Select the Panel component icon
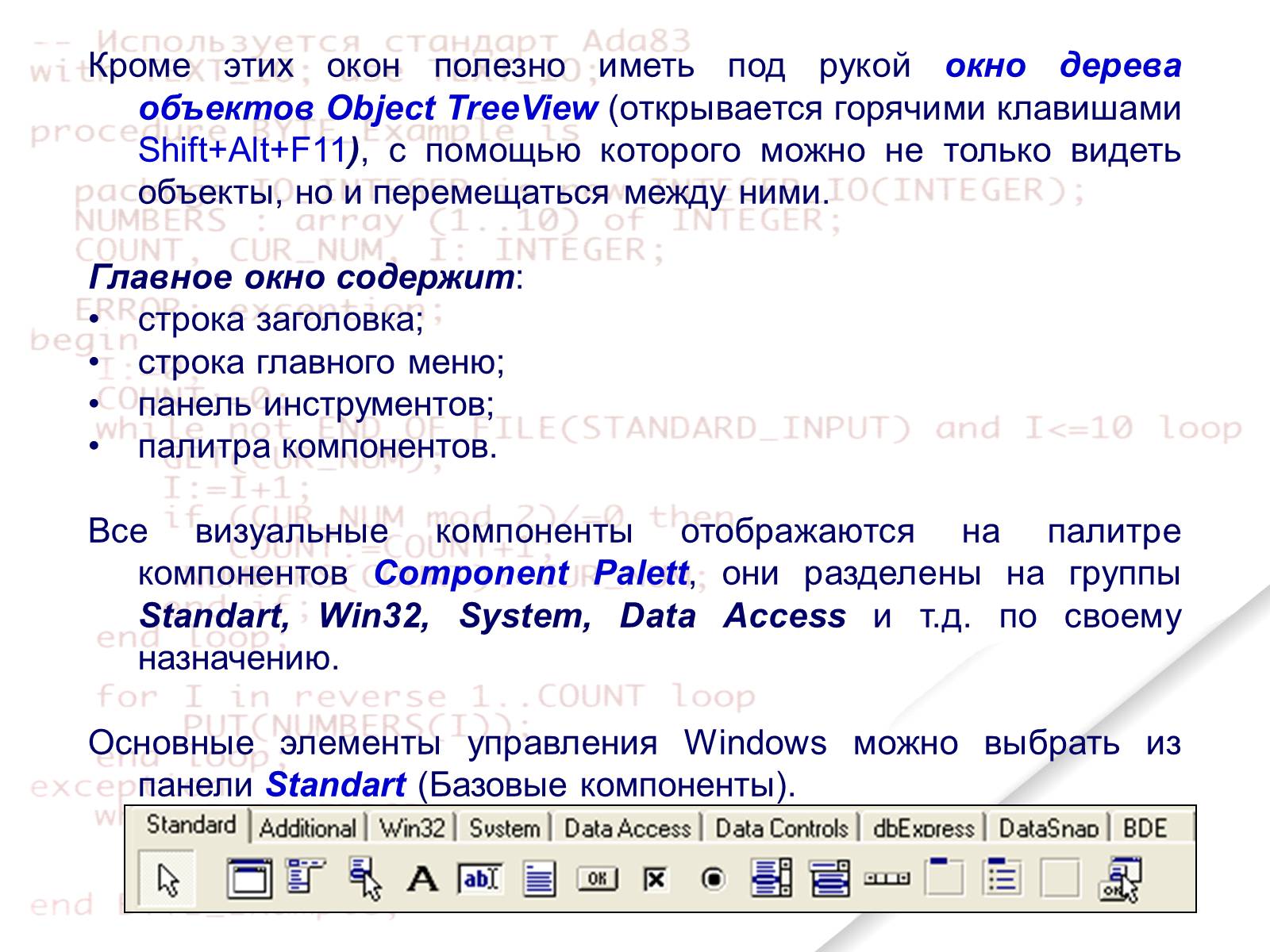Viewport: 1270px width, 952px height. tap(1060, 878)
